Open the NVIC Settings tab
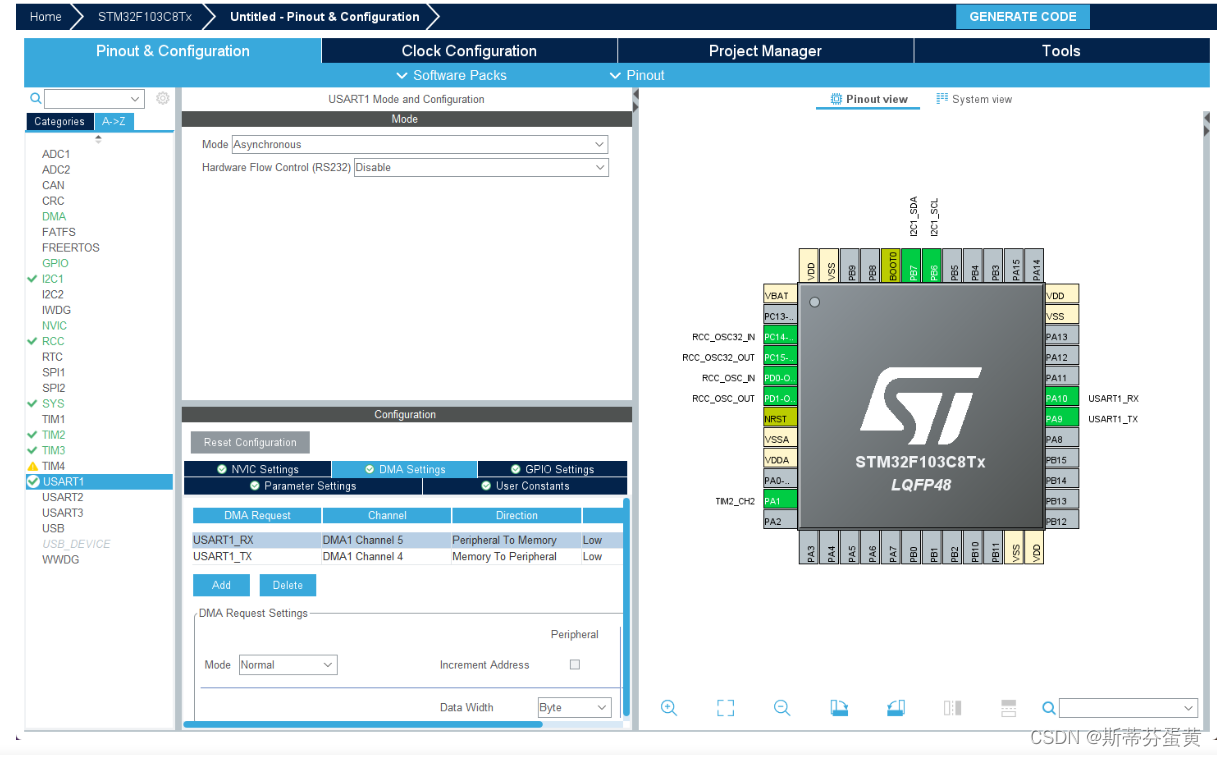The width and height of the screenshot is (1217, 757). point(258,469)
